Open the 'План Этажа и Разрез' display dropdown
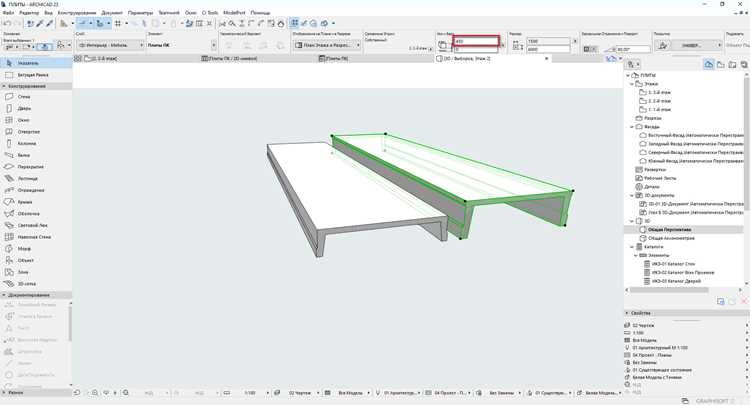 (x=327, y=45)
